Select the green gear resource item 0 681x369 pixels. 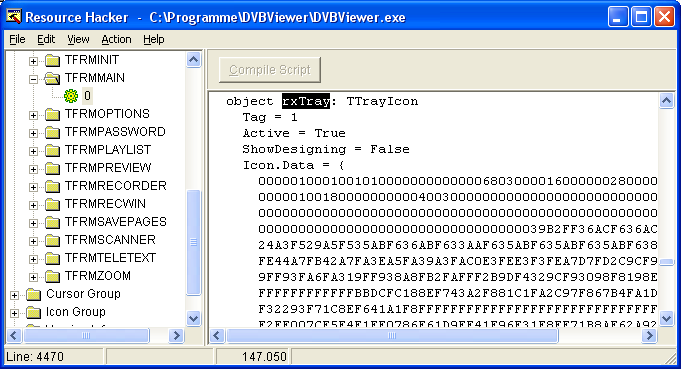pos(71,96)
